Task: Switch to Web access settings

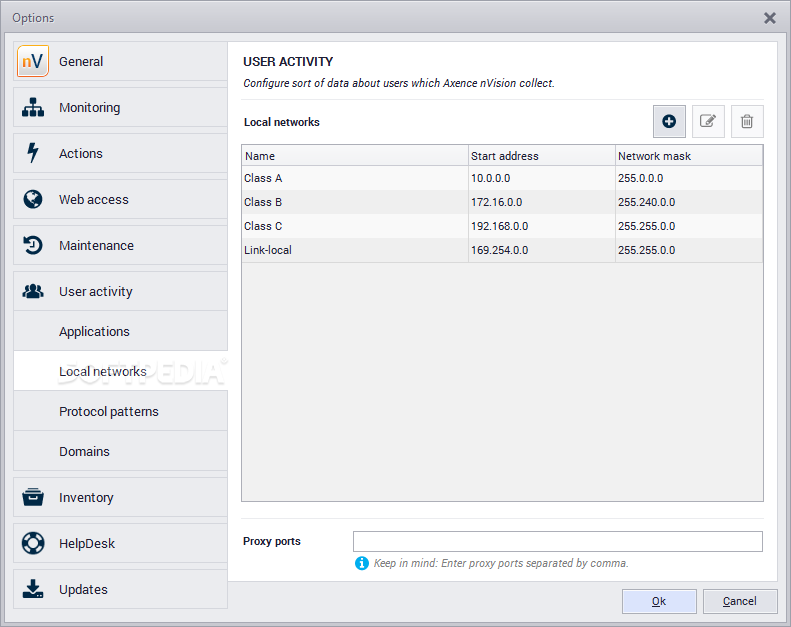Action: coord(120,199)
